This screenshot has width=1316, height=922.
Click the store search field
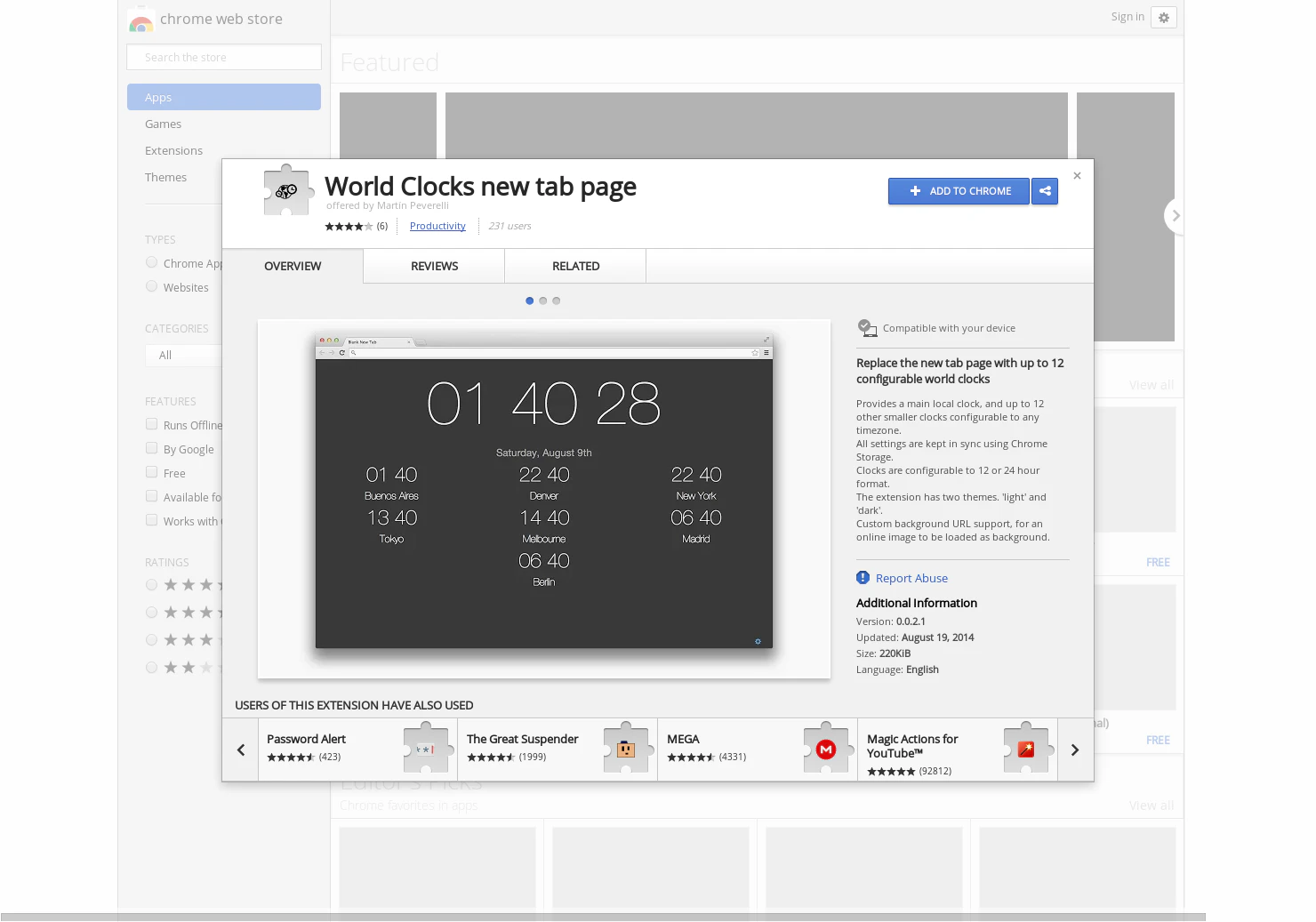coord(223,56)
